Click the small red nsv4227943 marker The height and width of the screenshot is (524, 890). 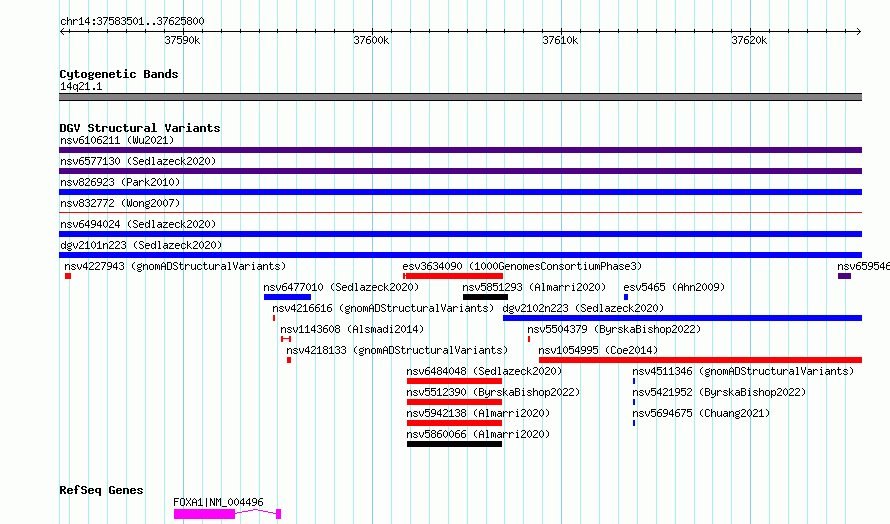(x=68, y=276)
